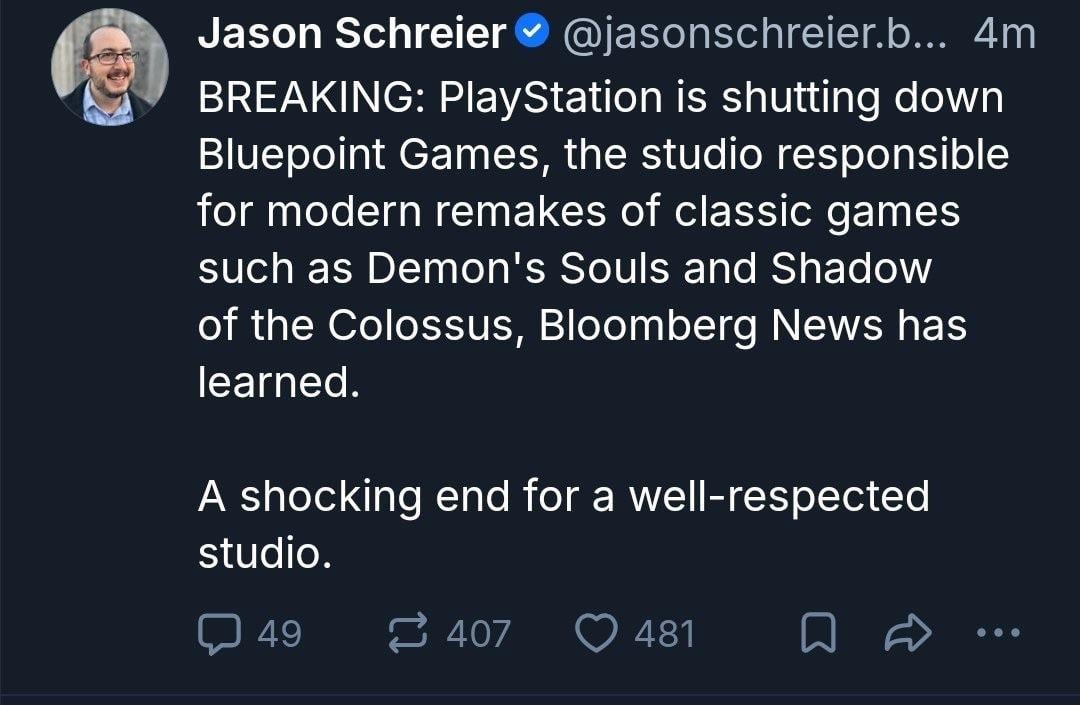This screenshot has width=1080, height=705.
Task: Like the post with the heart icon
Action: tap(598, 633)
